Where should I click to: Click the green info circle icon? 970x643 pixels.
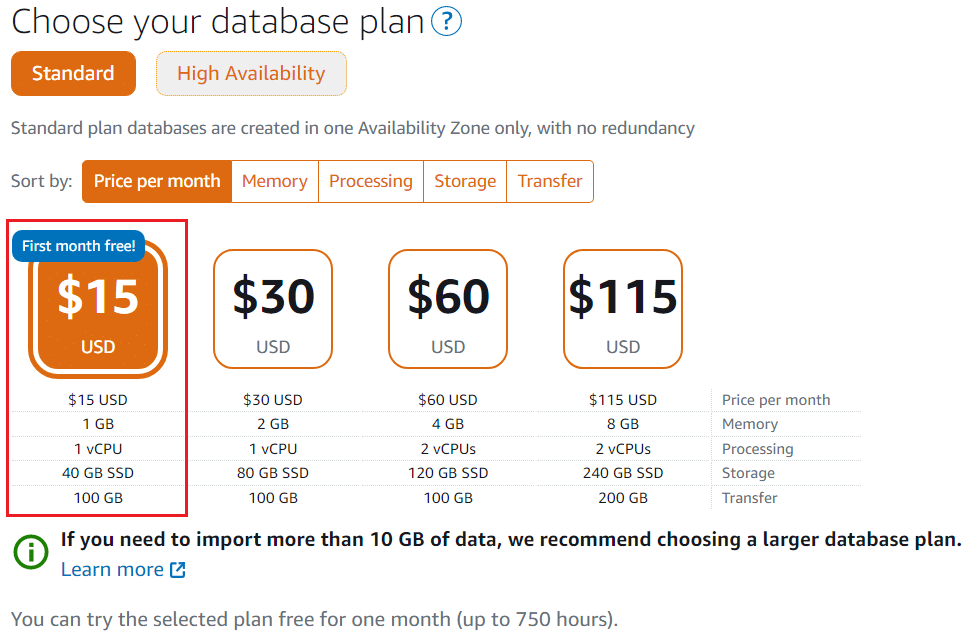pos(30,551)
